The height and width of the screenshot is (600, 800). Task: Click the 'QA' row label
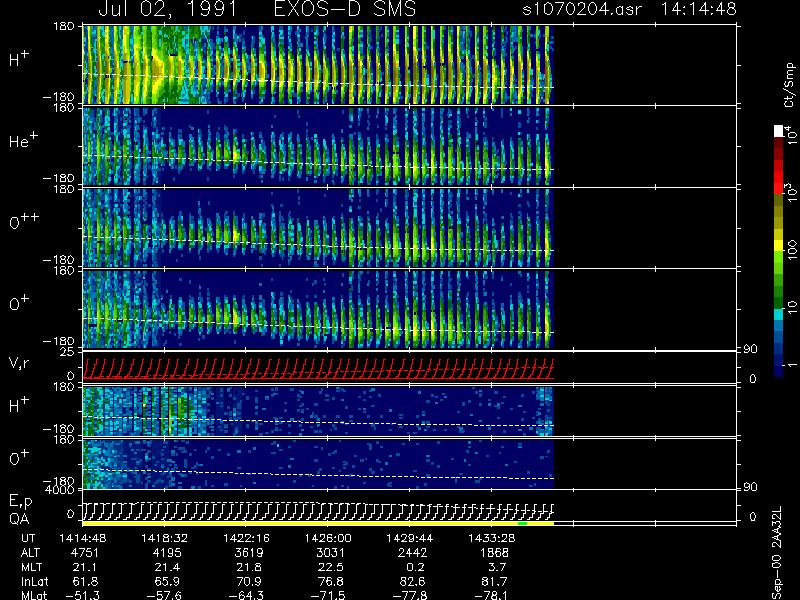19,519
